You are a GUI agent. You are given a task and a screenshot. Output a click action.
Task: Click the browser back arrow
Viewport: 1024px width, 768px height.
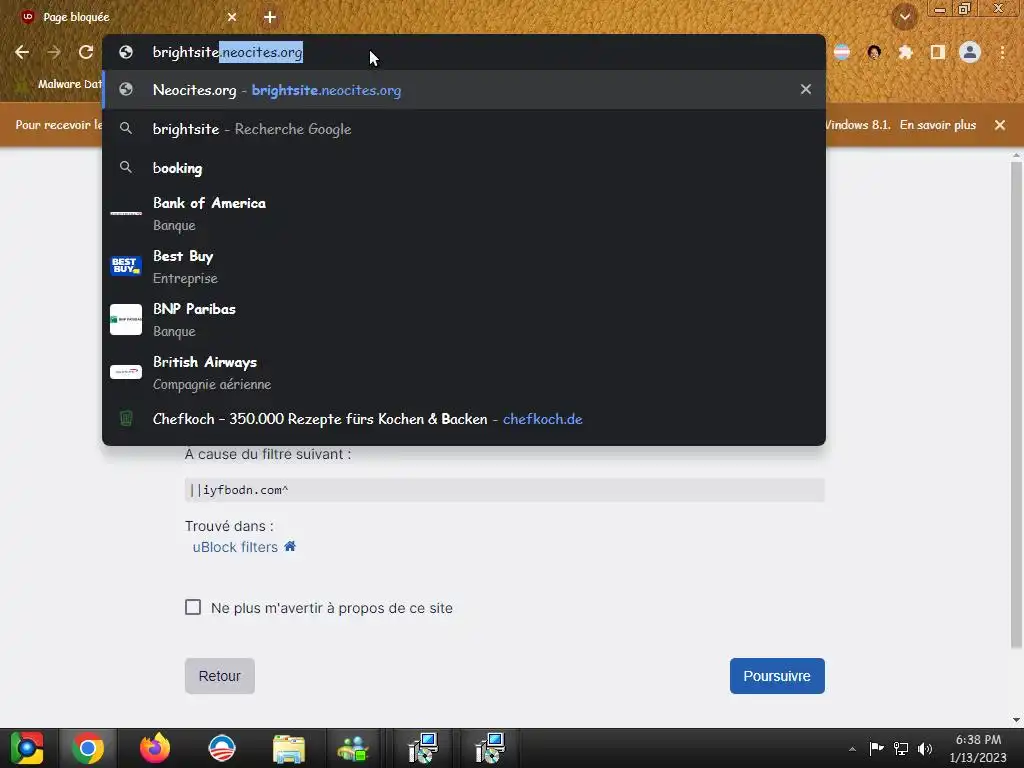click(22, 52)
